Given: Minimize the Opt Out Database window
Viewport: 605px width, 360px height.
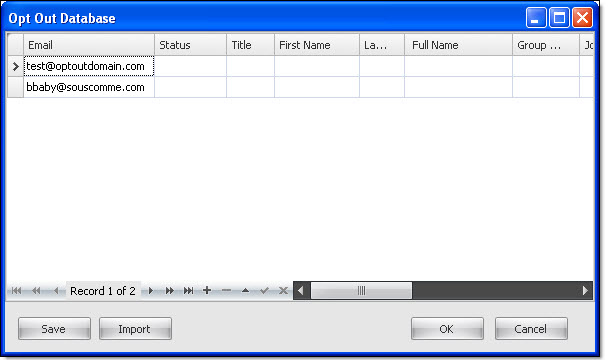Looking at the screenshot, I should [536, 18].
